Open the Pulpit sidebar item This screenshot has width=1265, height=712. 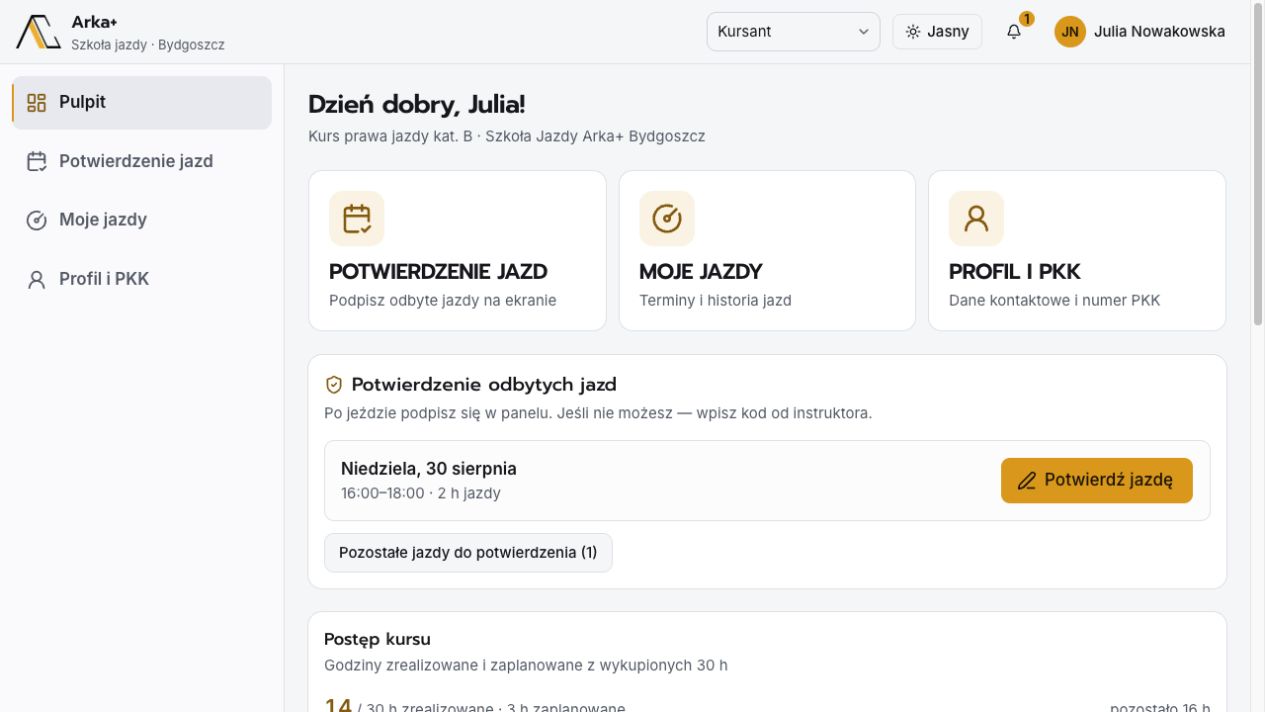click(142, 102)
